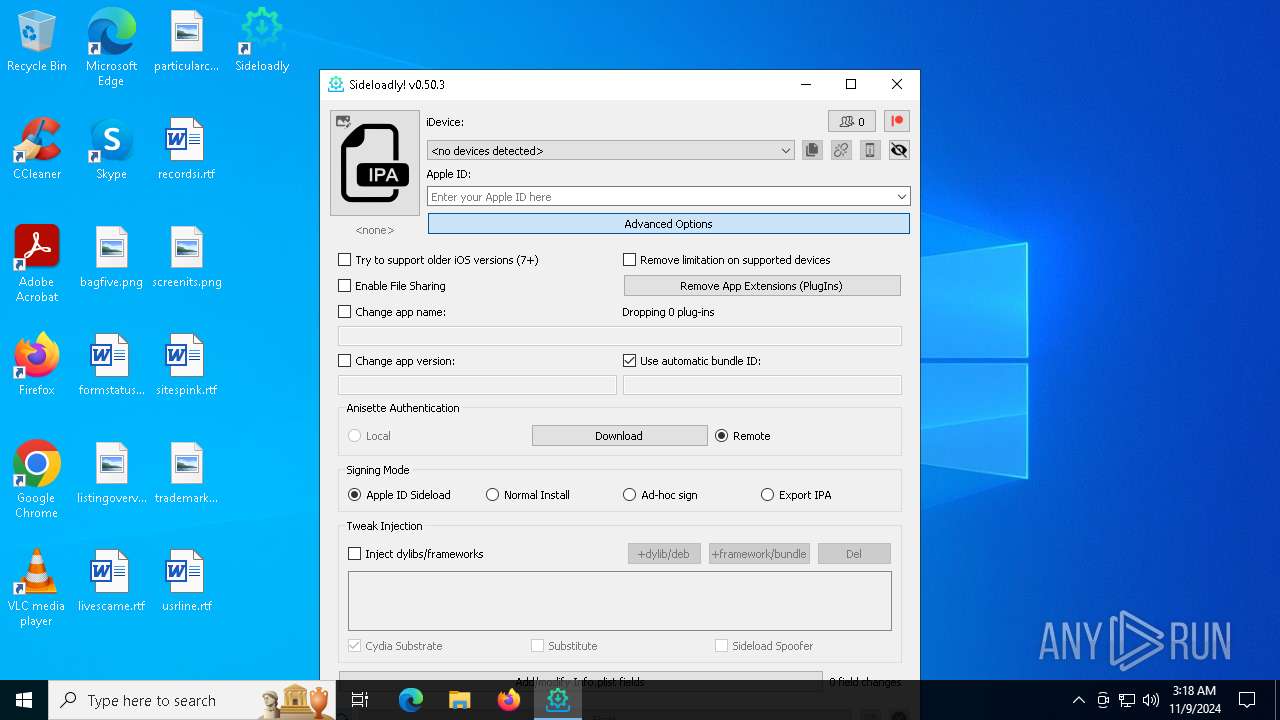Click the IPA file chooser image
This screenshot has height=720, width=1280.
tap(375, 163)
